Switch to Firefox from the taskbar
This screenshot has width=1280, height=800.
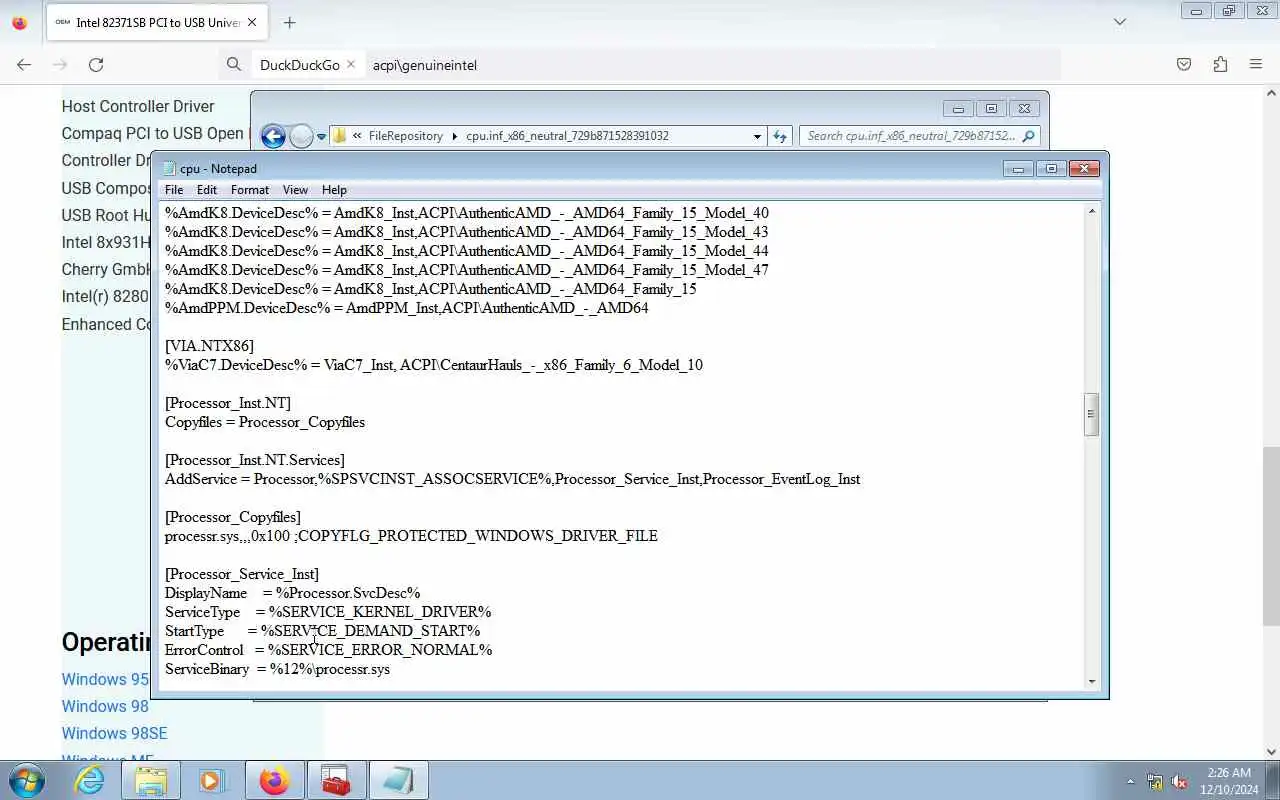[x=275, y=780]
